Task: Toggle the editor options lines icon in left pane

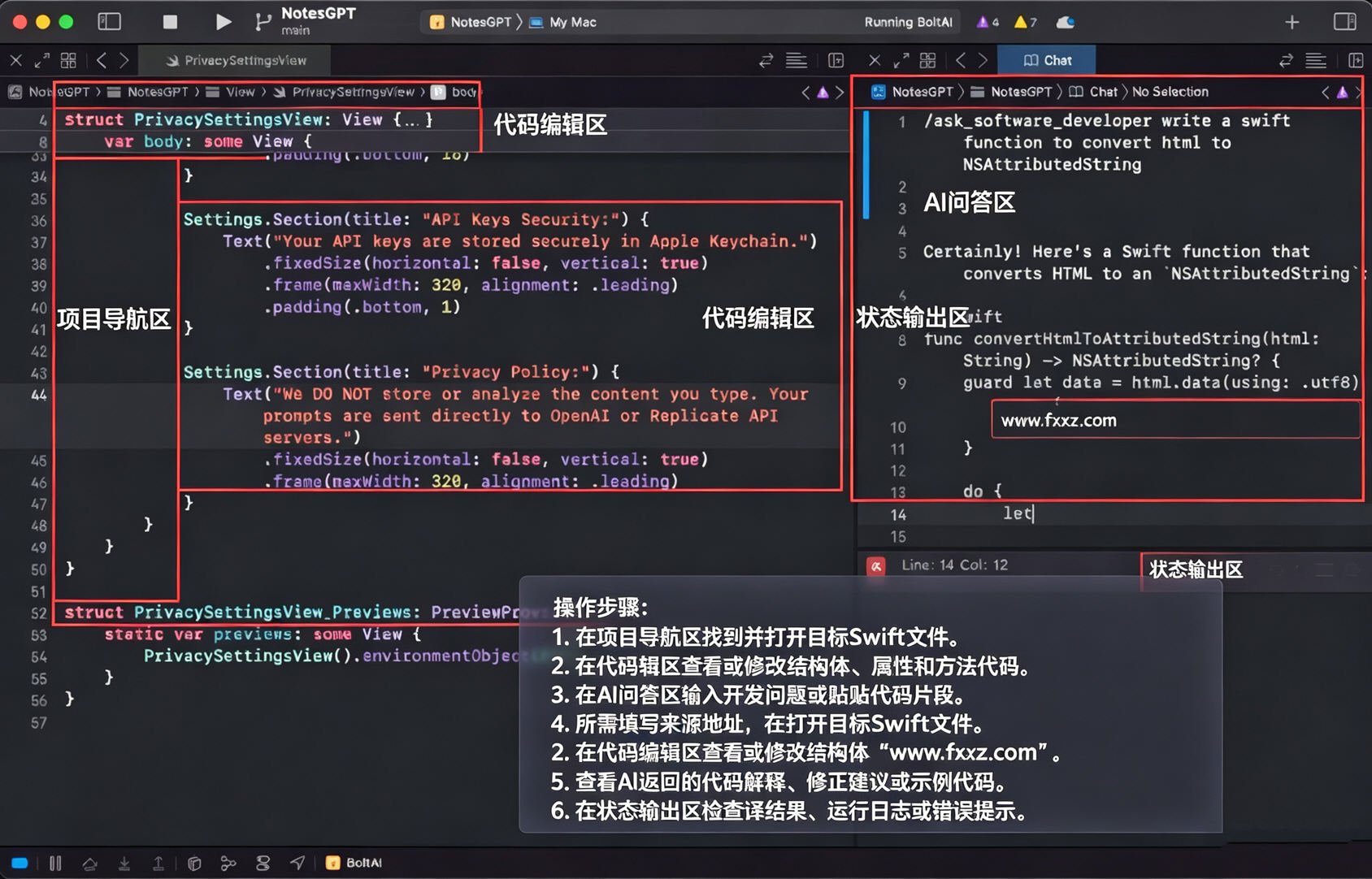Action: [797, 60]
